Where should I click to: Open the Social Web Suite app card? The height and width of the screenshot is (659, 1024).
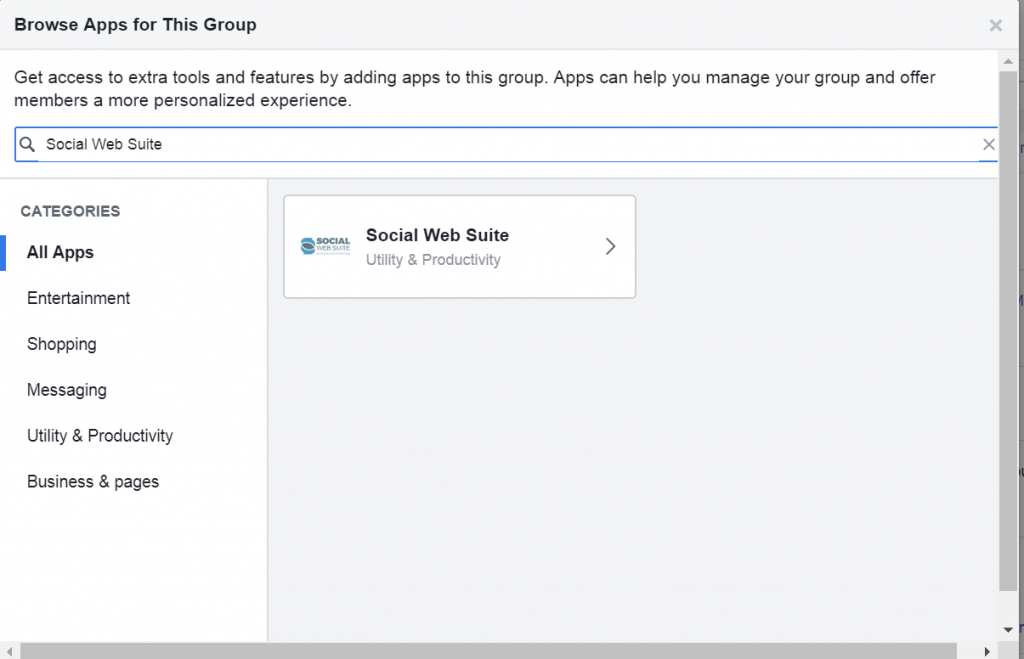click(459, 246)
